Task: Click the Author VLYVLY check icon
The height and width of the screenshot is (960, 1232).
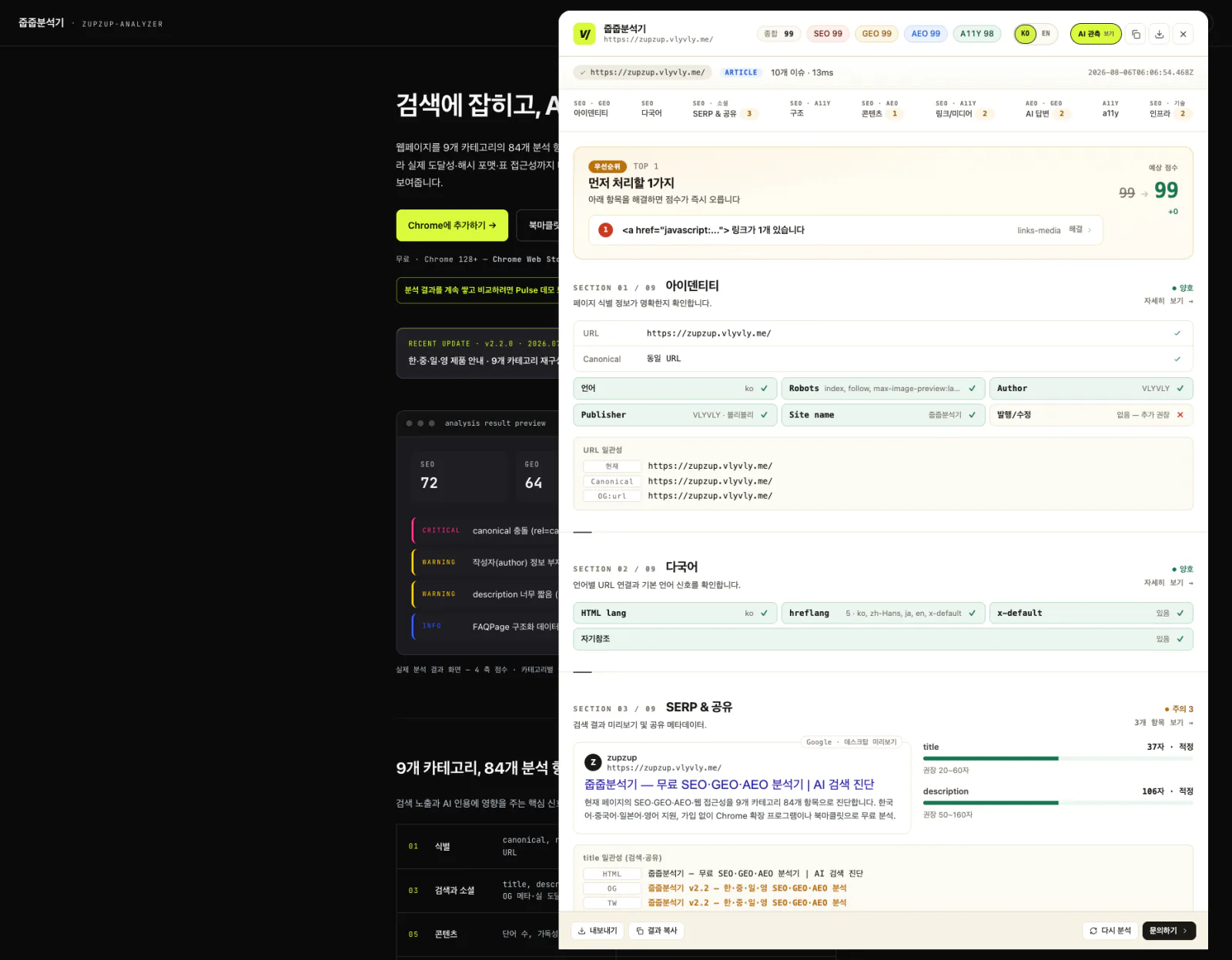Action: pos(1180,389)
